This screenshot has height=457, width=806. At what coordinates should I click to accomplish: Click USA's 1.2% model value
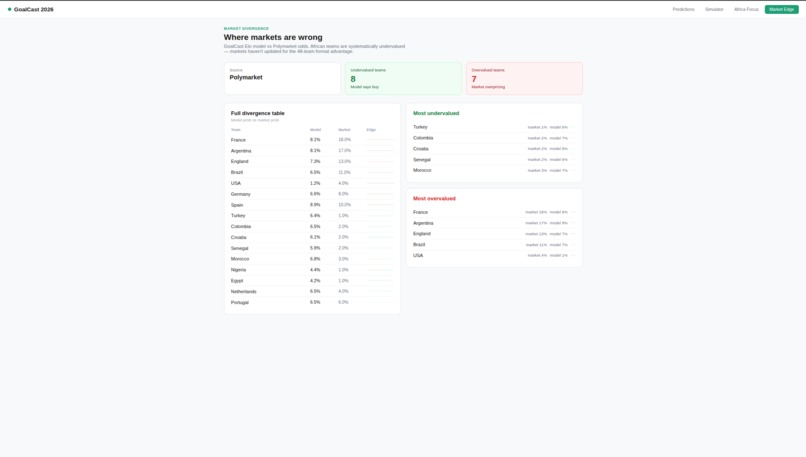(x=315, y=183)
